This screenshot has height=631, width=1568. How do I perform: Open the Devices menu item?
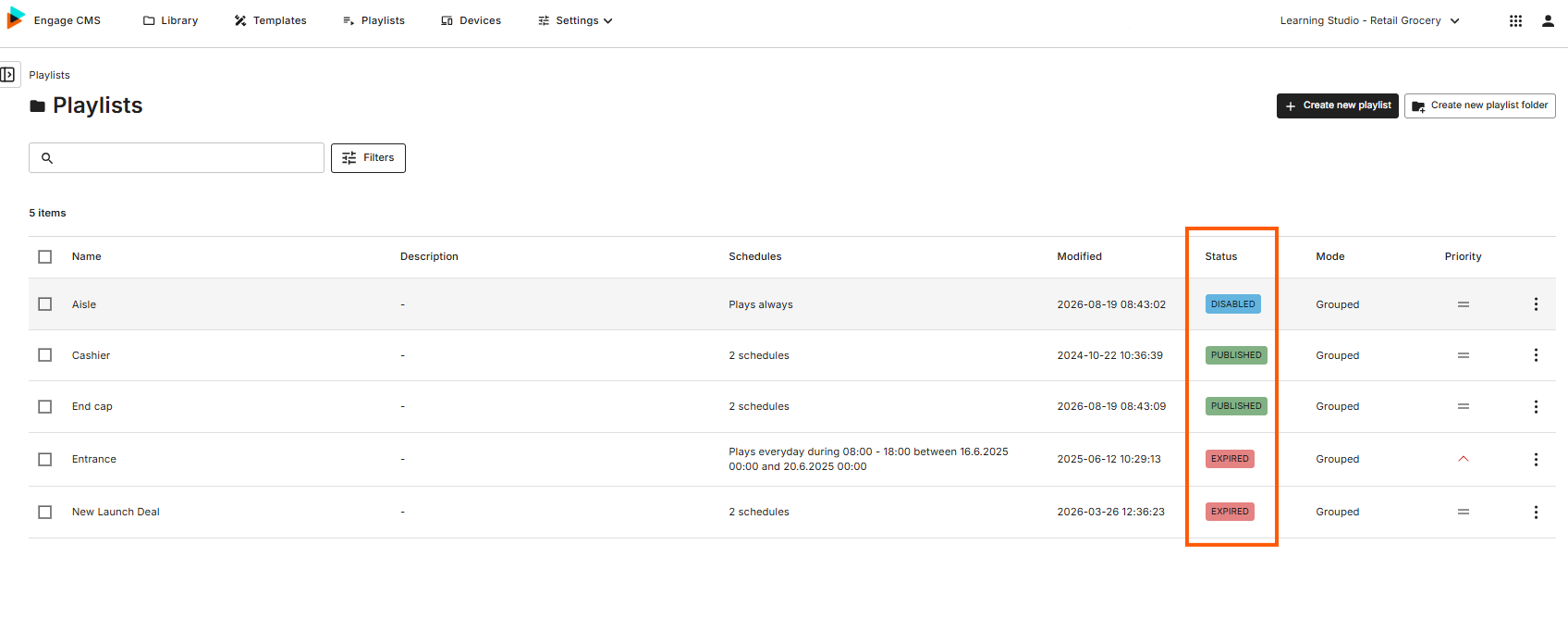[x=472, y=20]
